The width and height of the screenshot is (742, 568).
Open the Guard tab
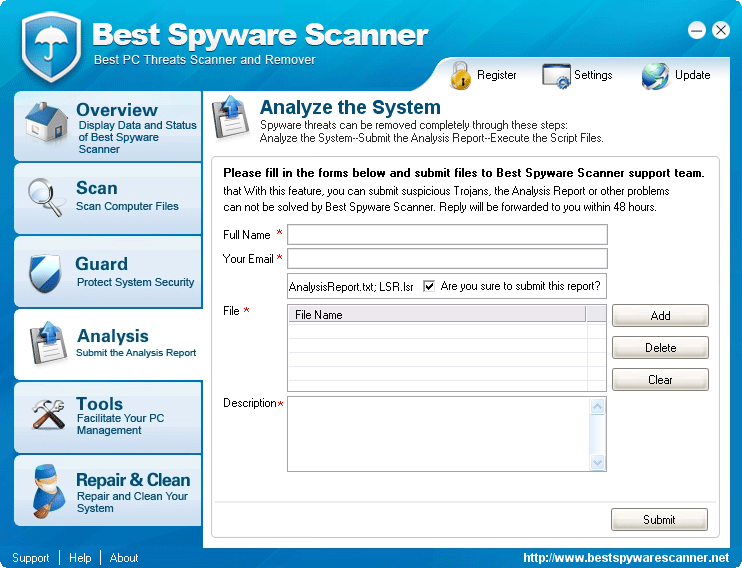tap(108, 272)
